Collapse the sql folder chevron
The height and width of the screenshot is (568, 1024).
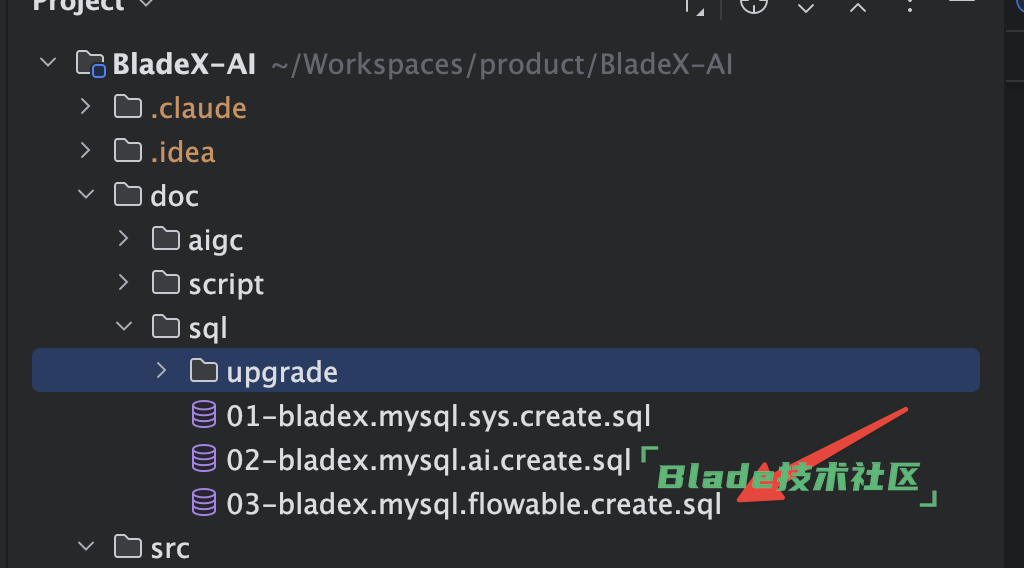[123, 326]
